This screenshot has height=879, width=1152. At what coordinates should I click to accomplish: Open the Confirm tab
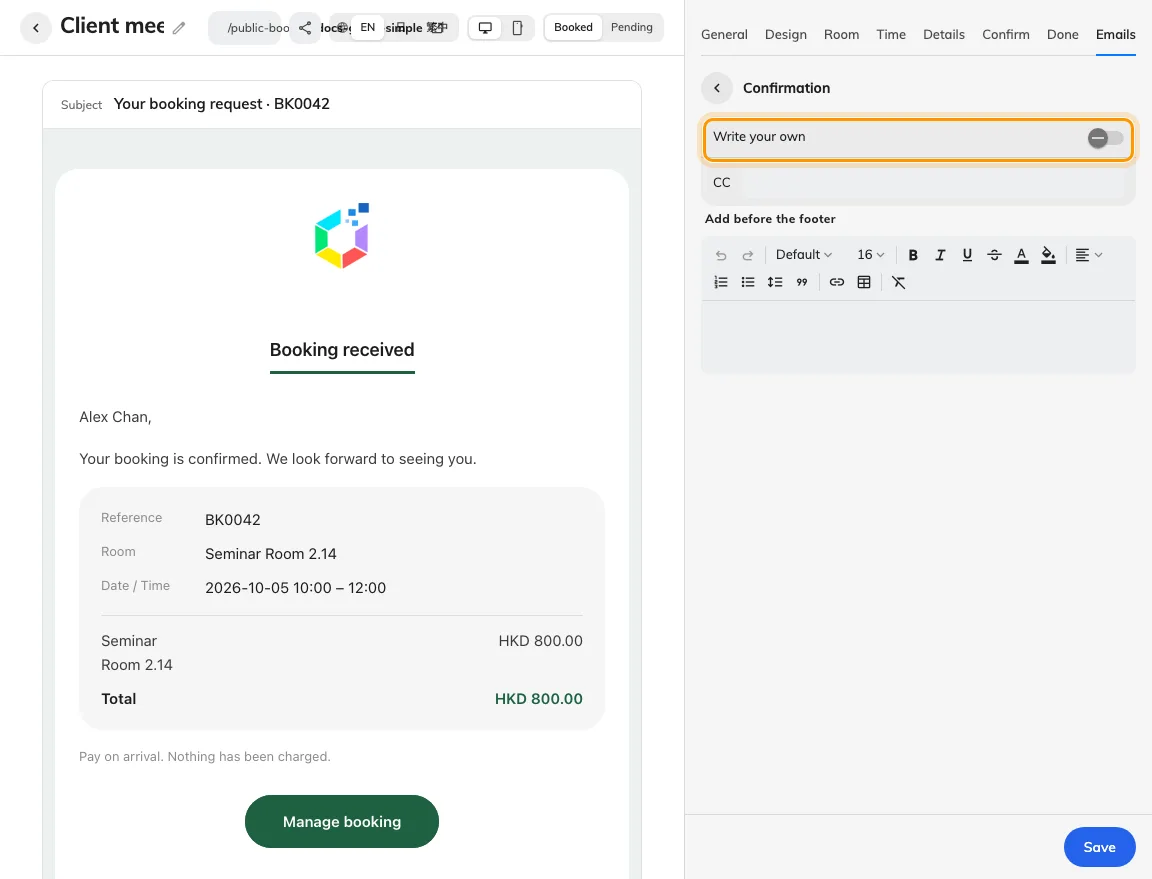pyautogui.click(x=1006, y=35)
